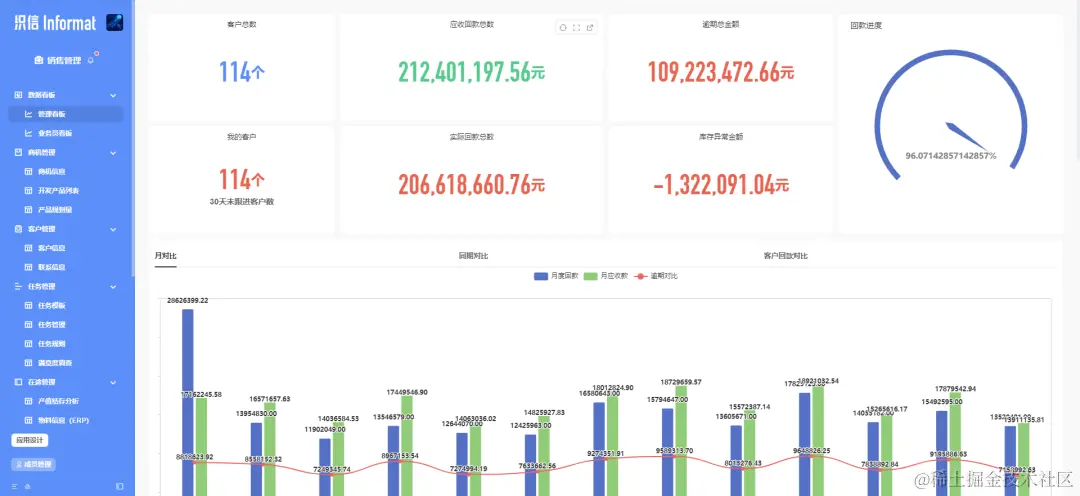Click the line-chart icon of 管理看板
Screen dimensions: 1080x496
point(29,114)
